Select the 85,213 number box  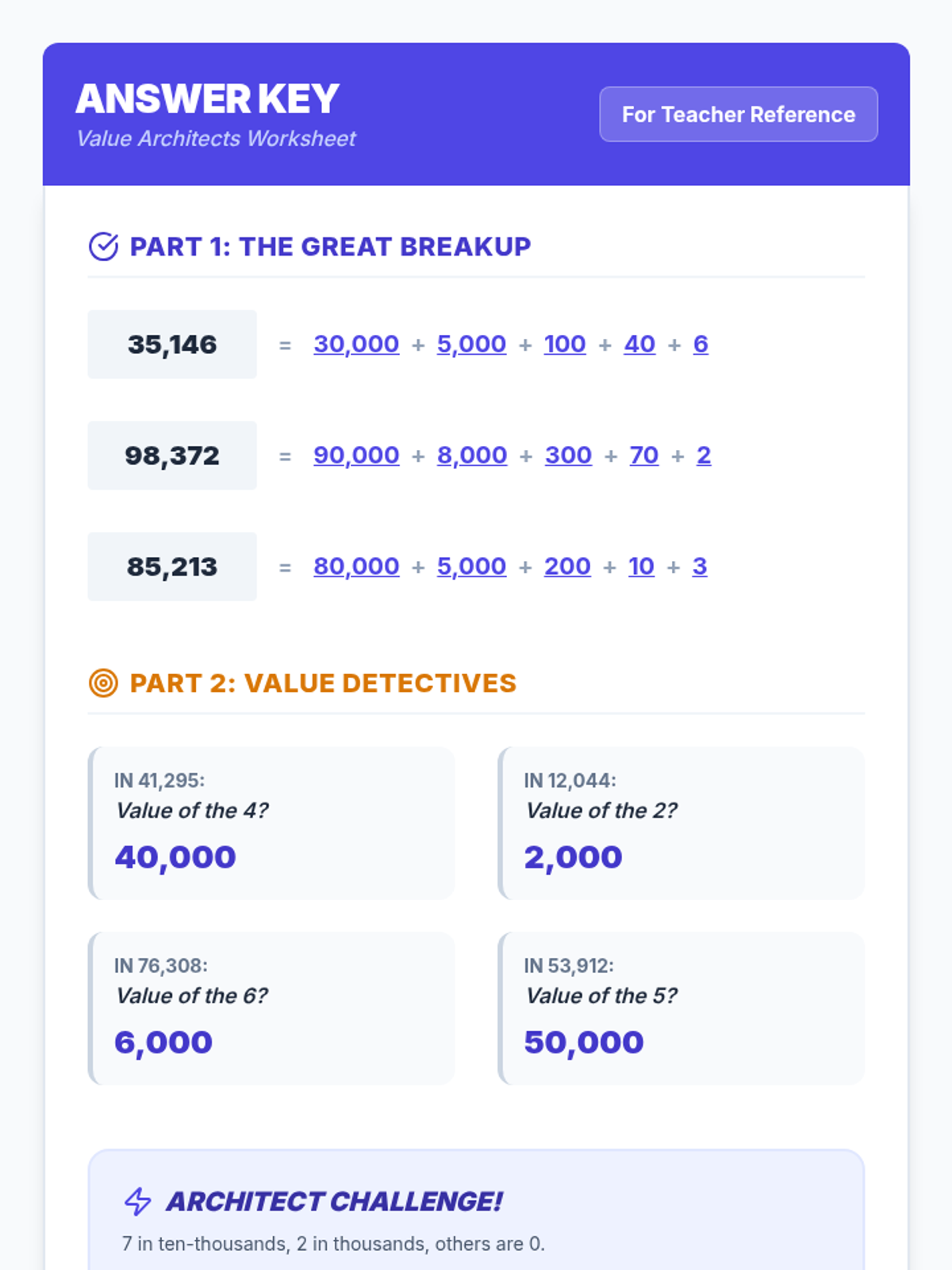[172, 567]
